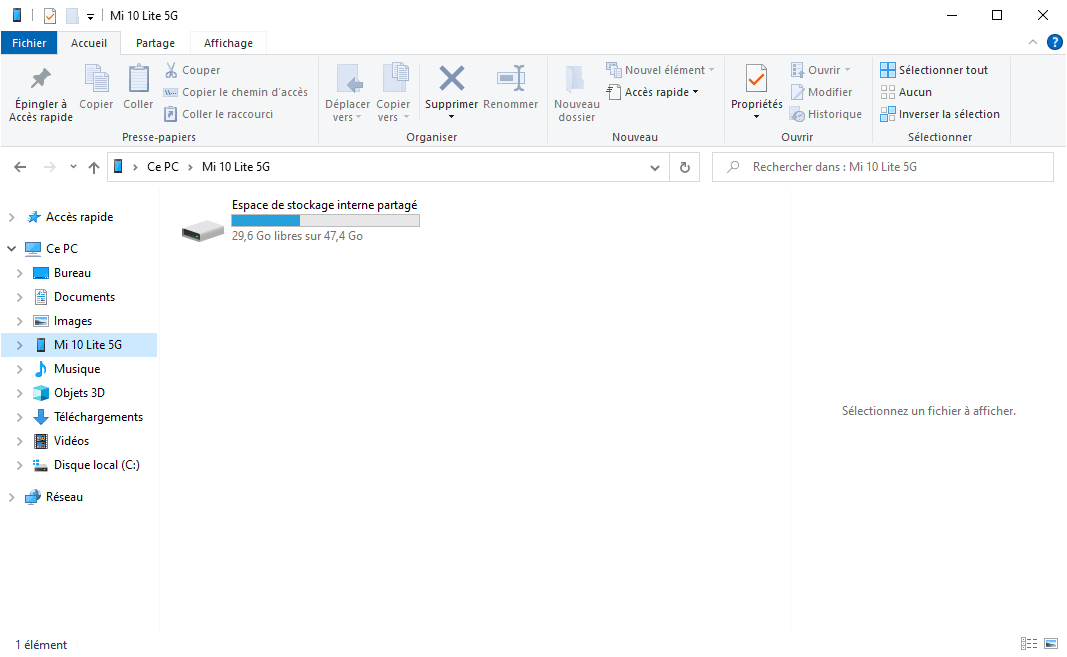1067x657 pixels.
Task: Collapse the Ce PC tree node
Action: coord(12,249)
